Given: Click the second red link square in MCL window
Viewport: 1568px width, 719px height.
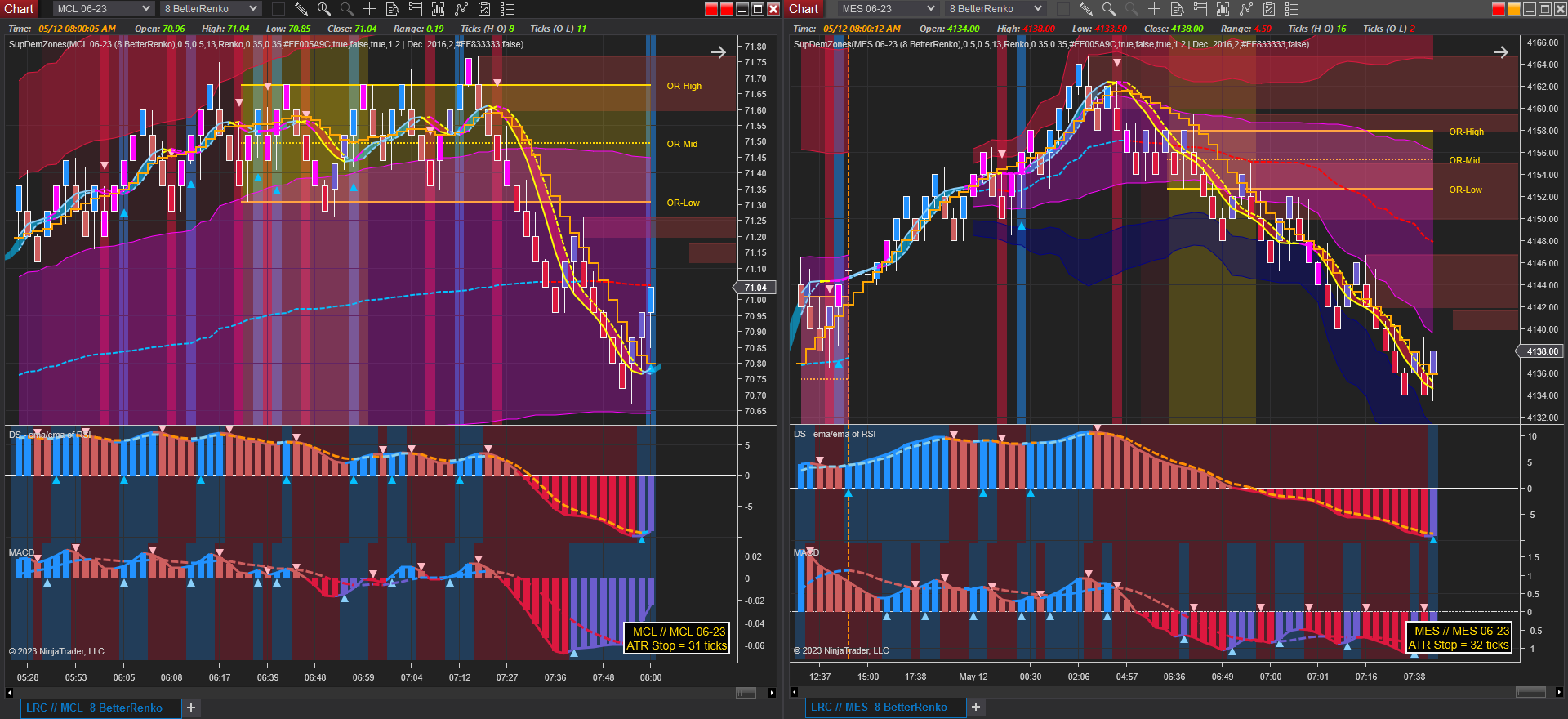Looking at the screenshot, I should (x=727, y=9).
